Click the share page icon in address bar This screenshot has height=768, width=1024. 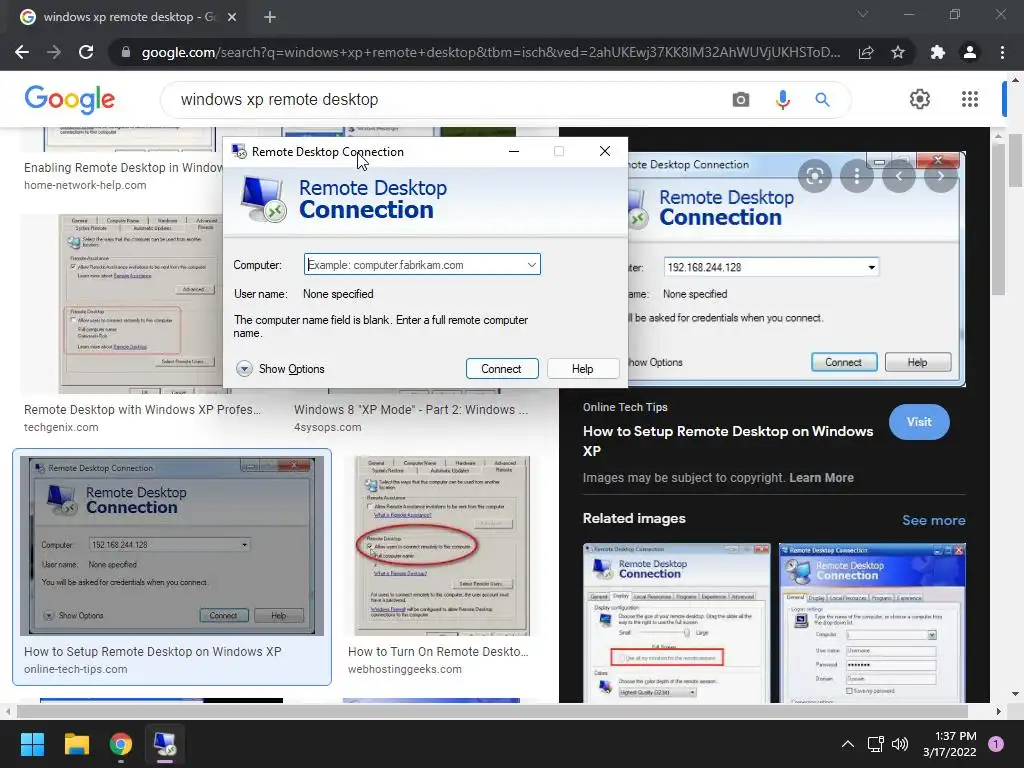(x=866, y=52)
